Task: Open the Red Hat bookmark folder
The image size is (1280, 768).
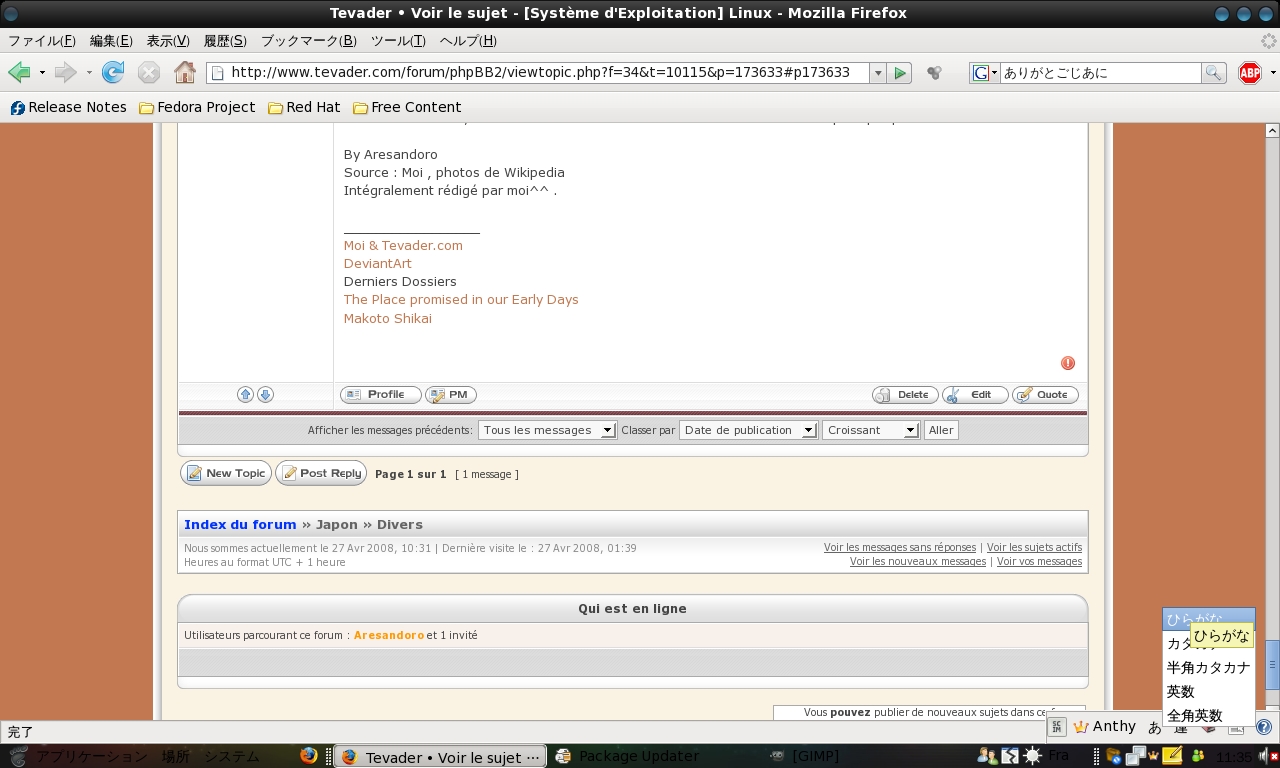Action: pyautogui.click(x=304, y=107)
